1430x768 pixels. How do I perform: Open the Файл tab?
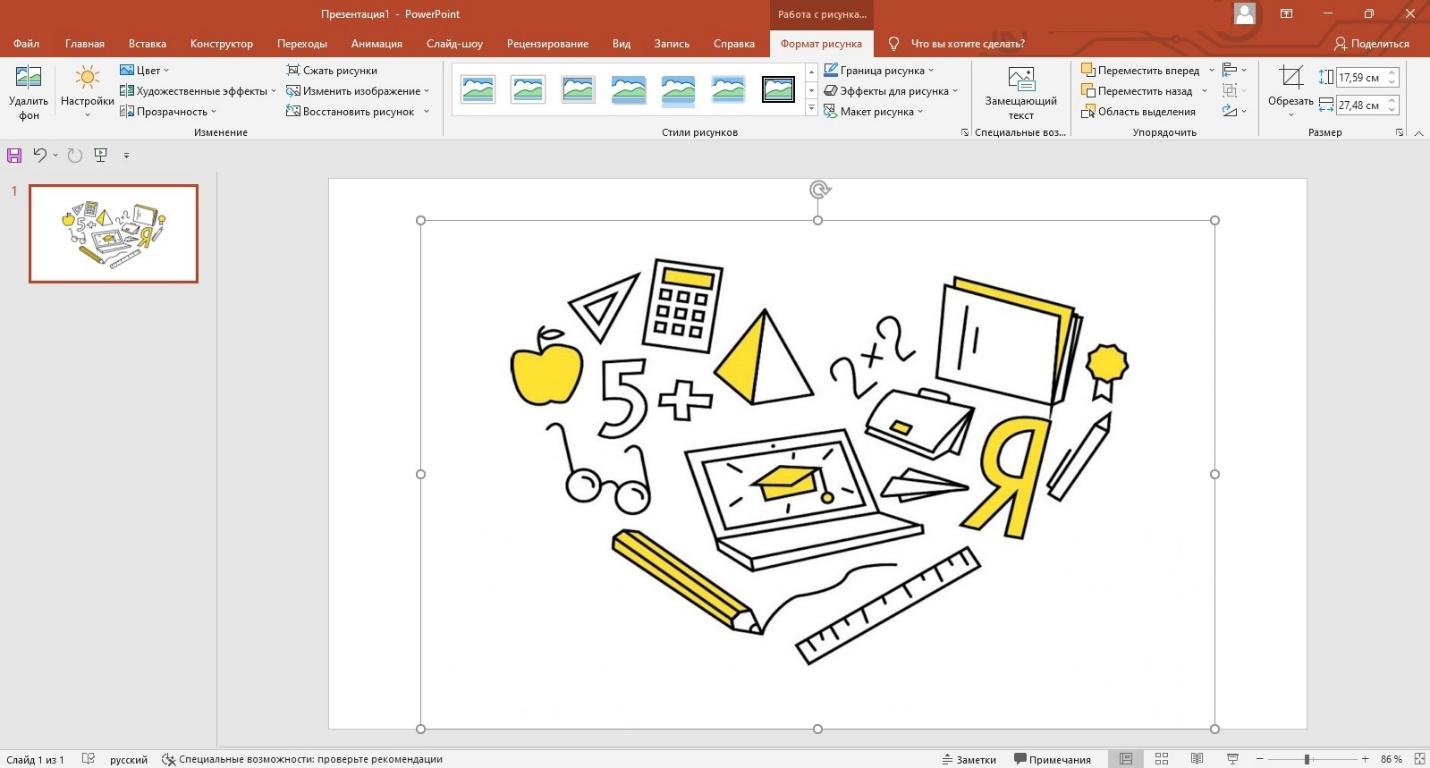(x=26, y=44)
